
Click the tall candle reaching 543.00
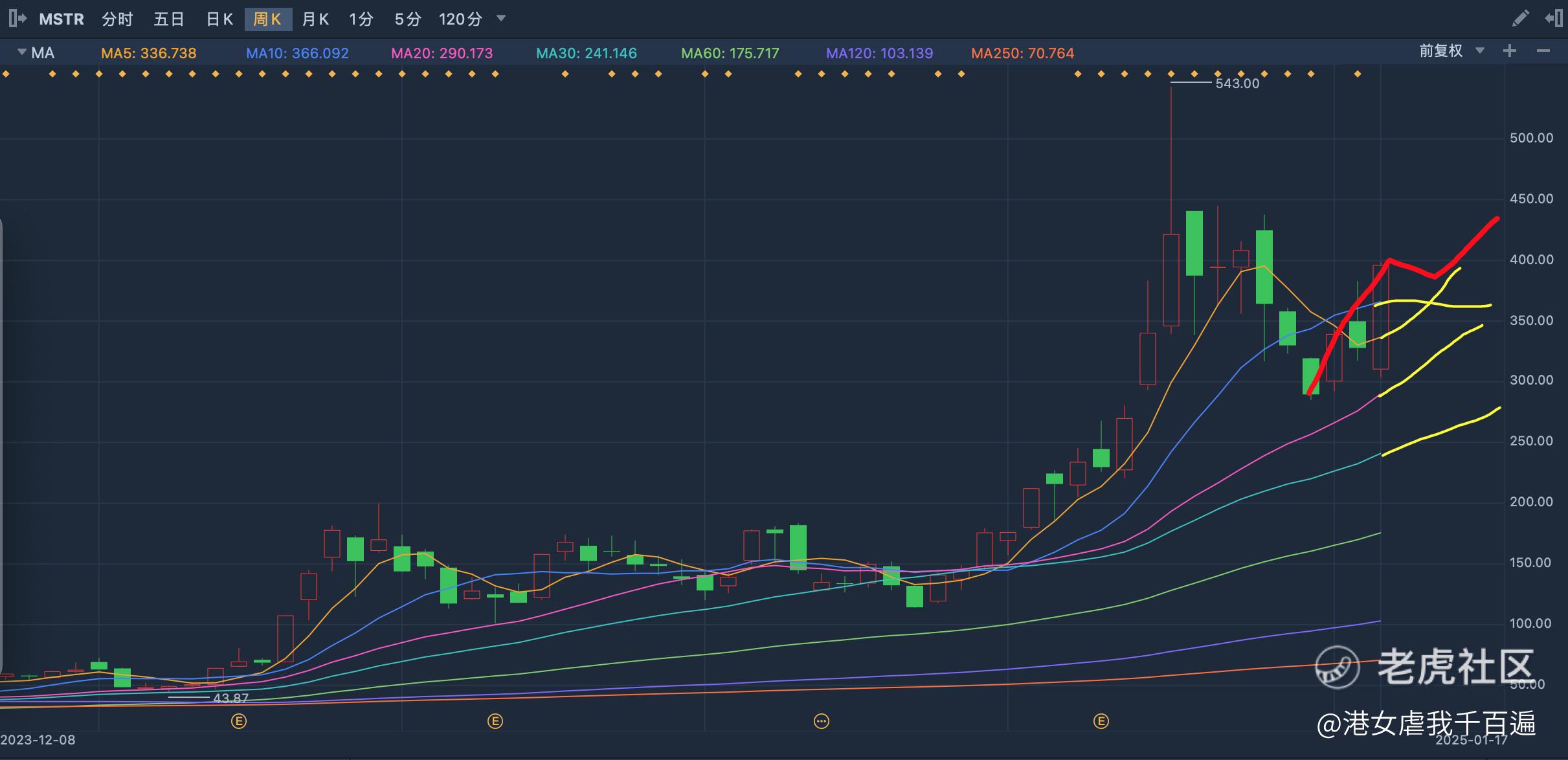[x=1171, y=280]
